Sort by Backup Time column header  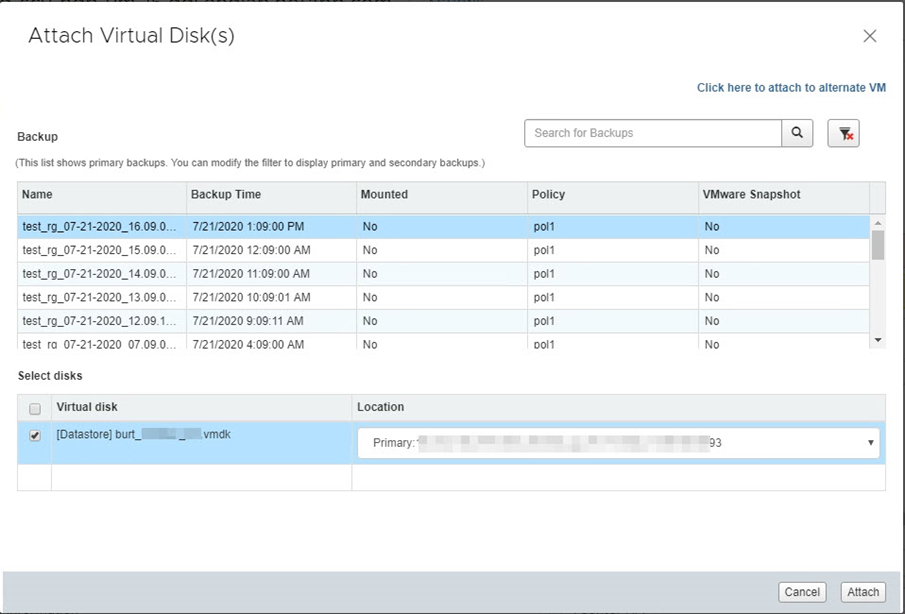pos(270,195)
